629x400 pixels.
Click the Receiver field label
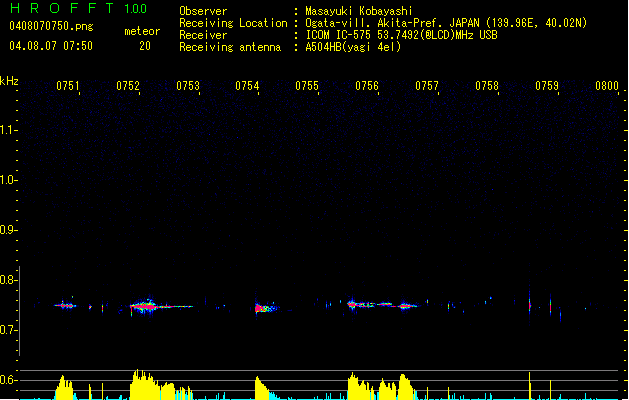[203, 35]
